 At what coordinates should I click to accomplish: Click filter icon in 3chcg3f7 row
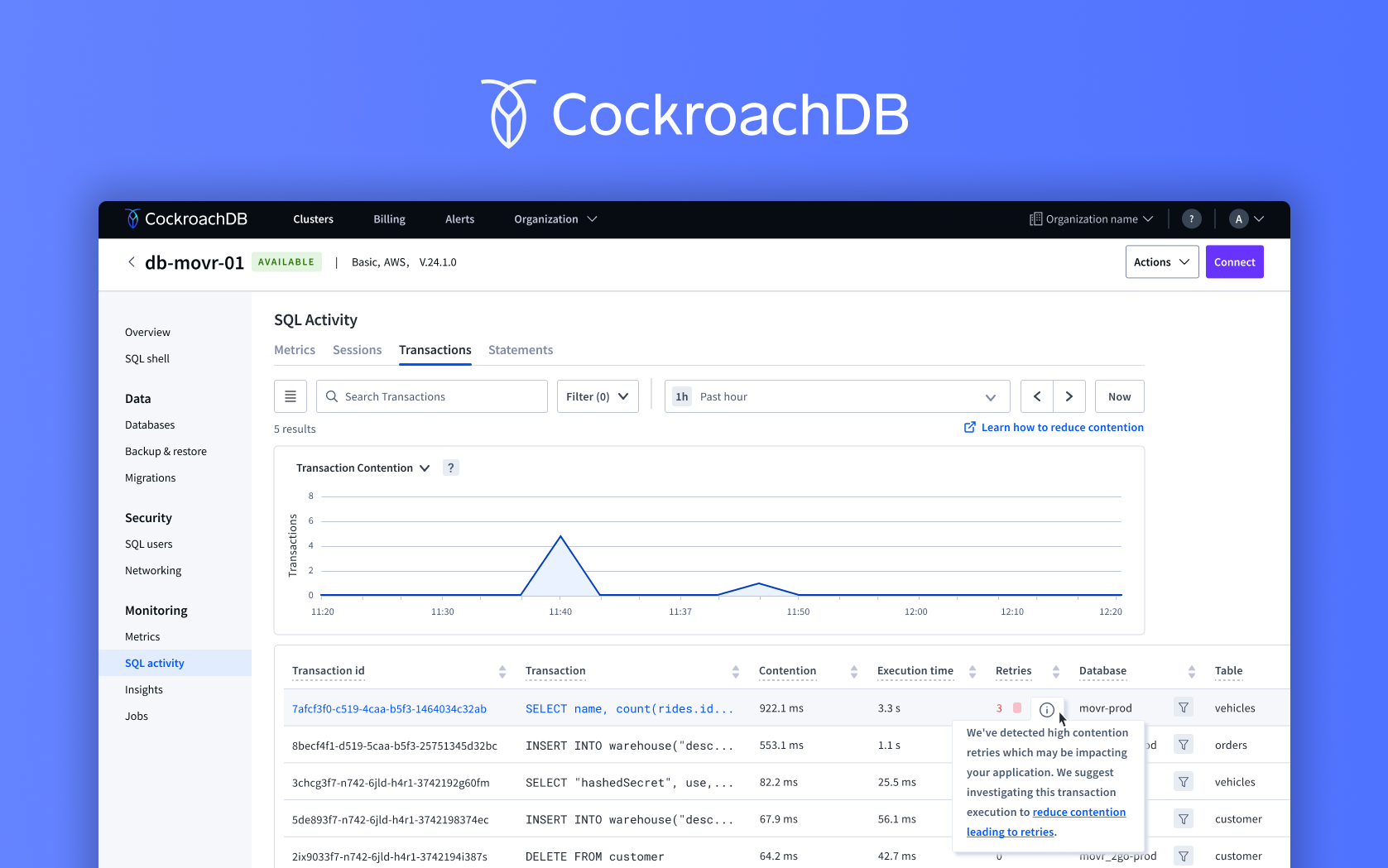tap(1184, 782)
